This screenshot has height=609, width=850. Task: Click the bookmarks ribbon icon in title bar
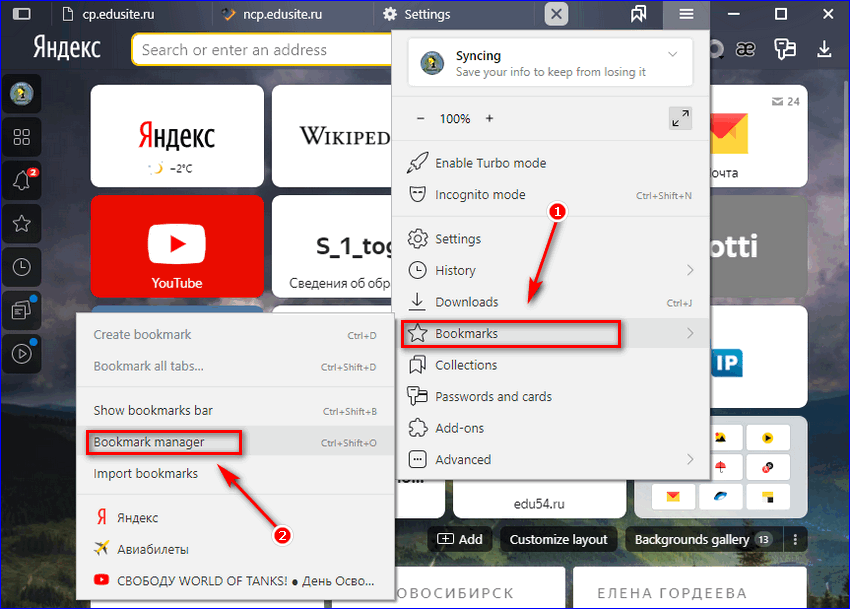pos(638,14)
